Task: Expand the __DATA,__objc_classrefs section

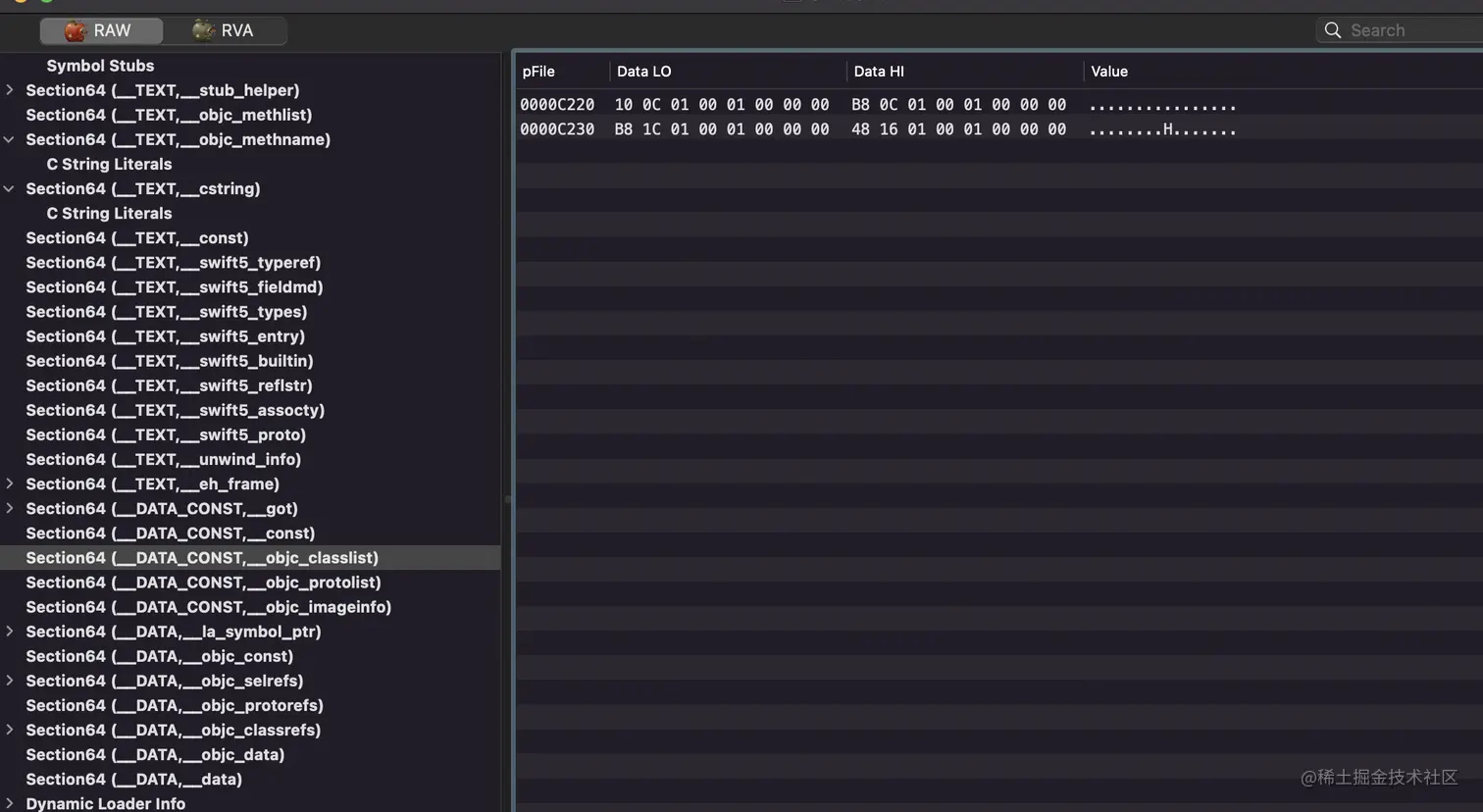Action: click(x=9, y=730)
